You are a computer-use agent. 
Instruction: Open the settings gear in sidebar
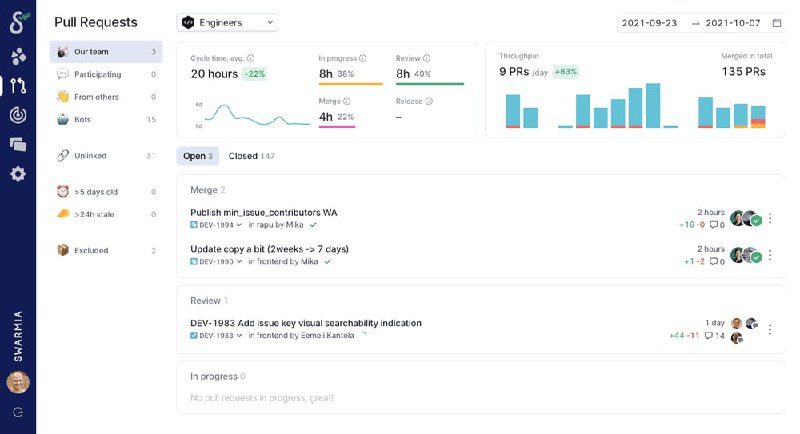[18, 174]
